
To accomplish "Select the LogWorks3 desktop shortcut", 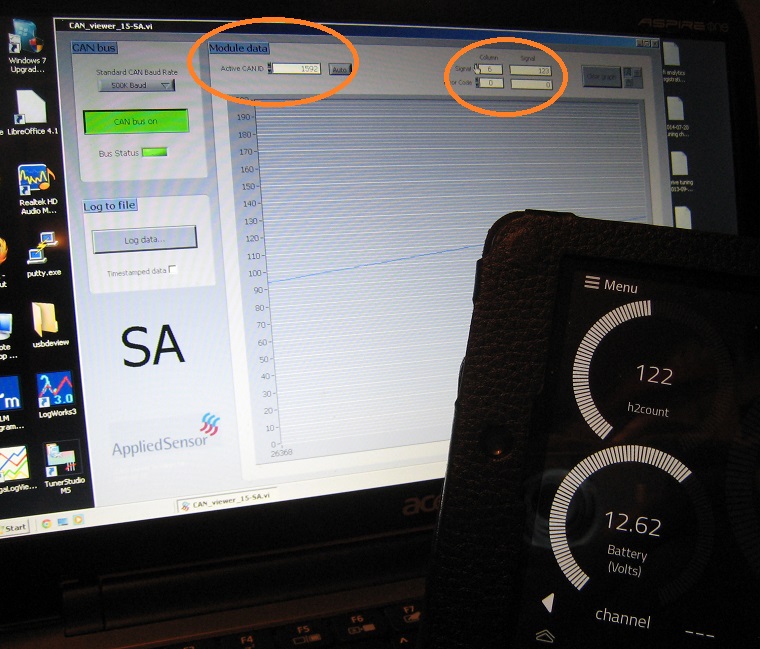I will click(x=56, y=395).
